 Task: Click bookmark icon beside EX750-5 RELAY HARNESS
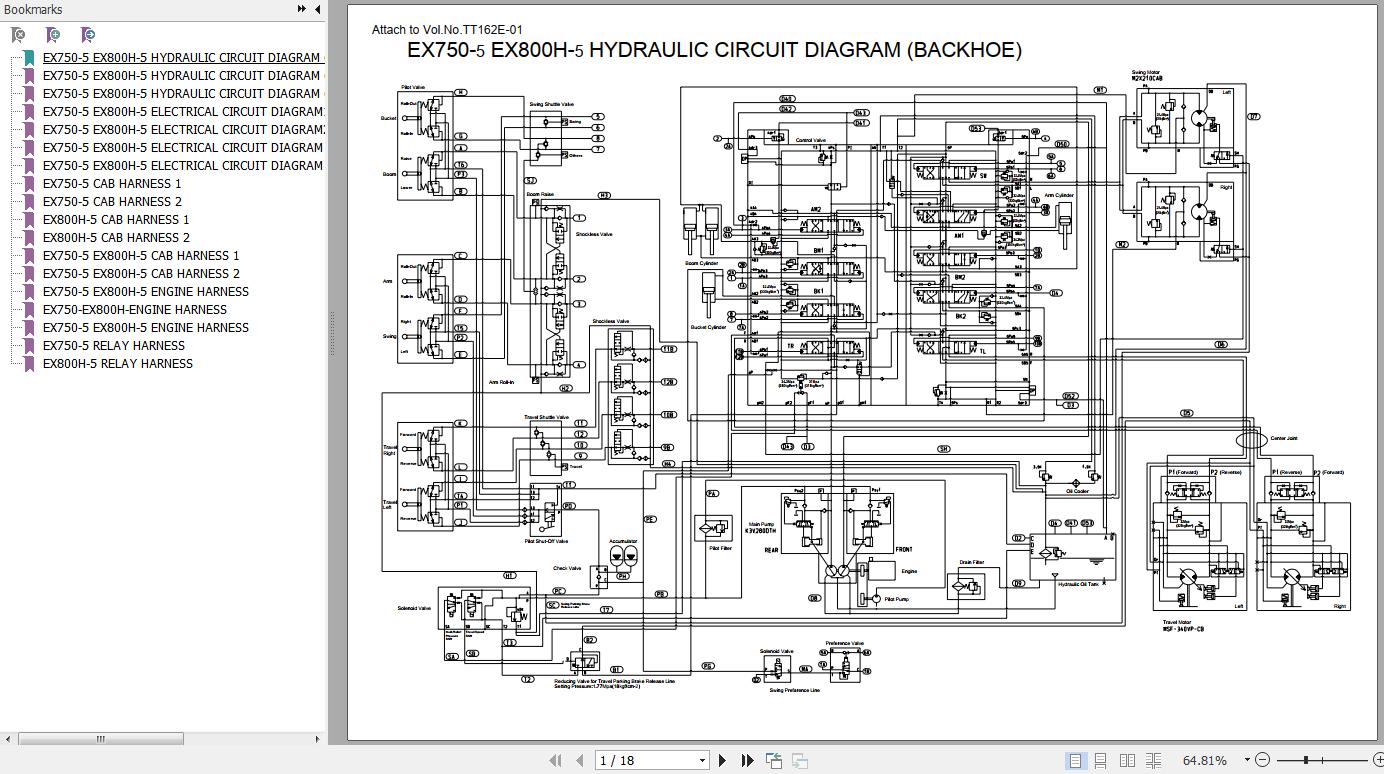(x=29, y=346)
